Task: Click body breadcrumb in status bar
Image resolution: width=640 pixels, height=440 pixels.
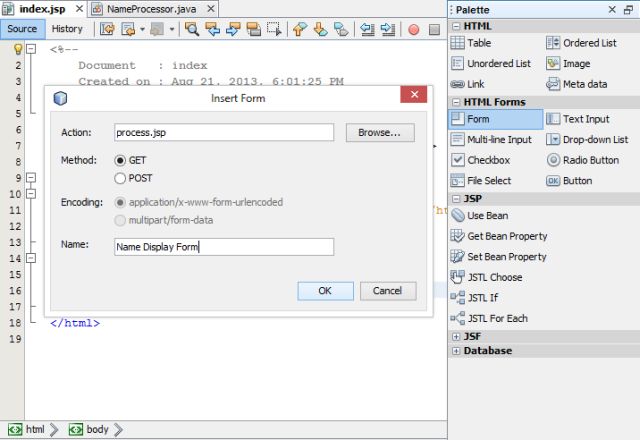Action: 88,430
